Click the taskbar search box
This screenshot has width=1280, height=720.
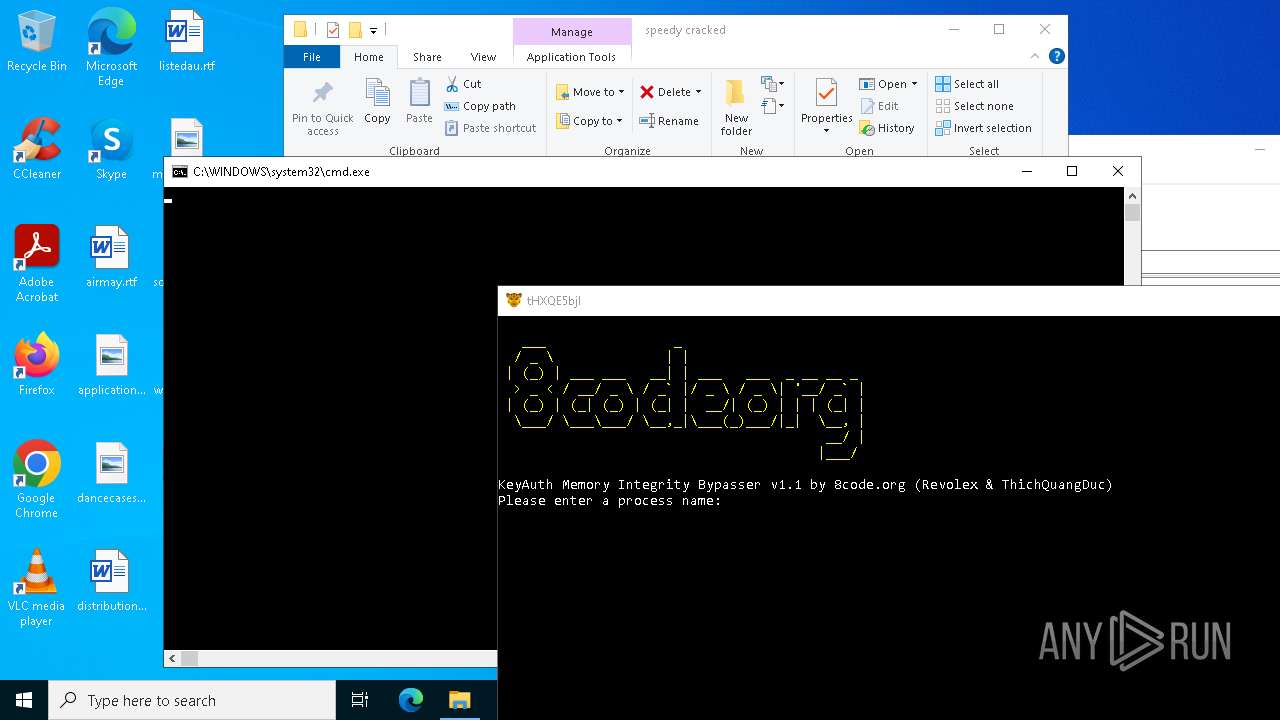pyautogui.click(x=192, y=700)
